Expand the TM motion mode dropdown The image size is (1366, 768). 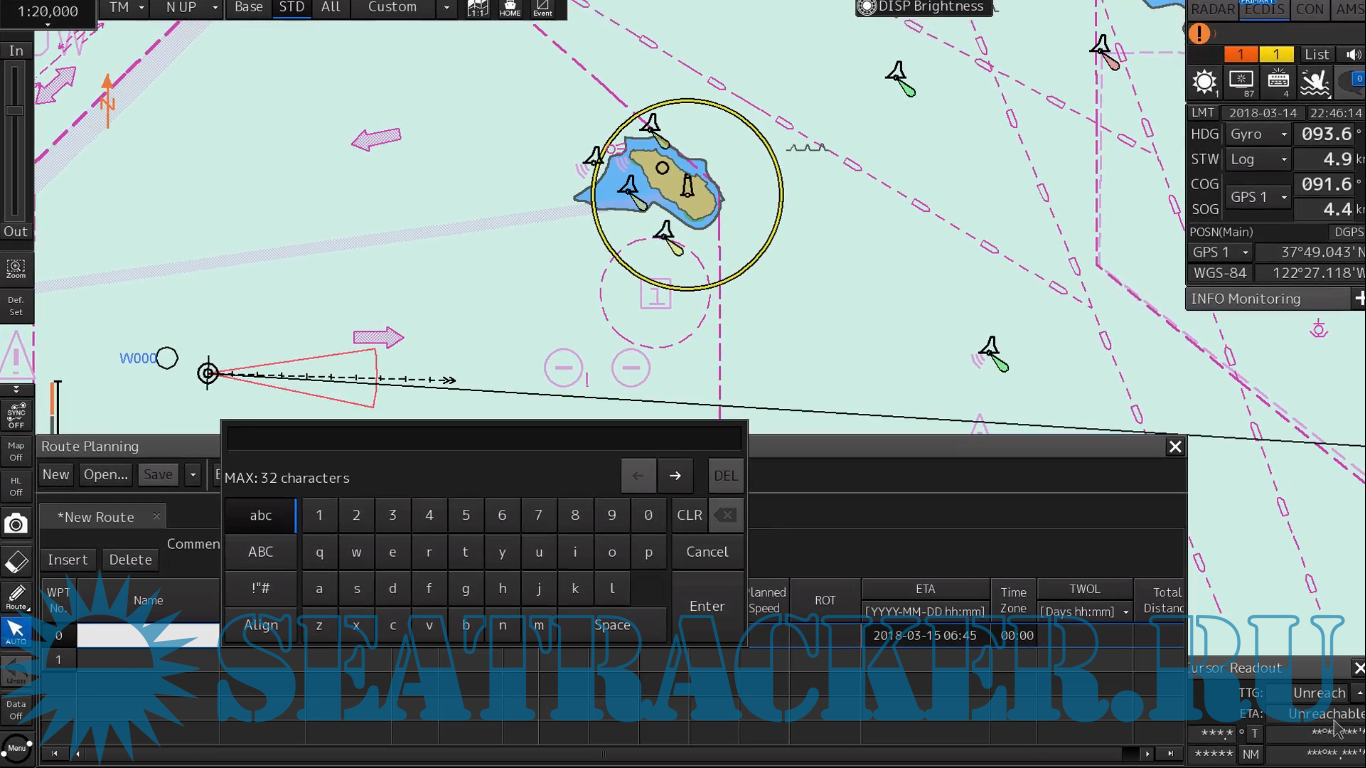[x=127, y=8]
